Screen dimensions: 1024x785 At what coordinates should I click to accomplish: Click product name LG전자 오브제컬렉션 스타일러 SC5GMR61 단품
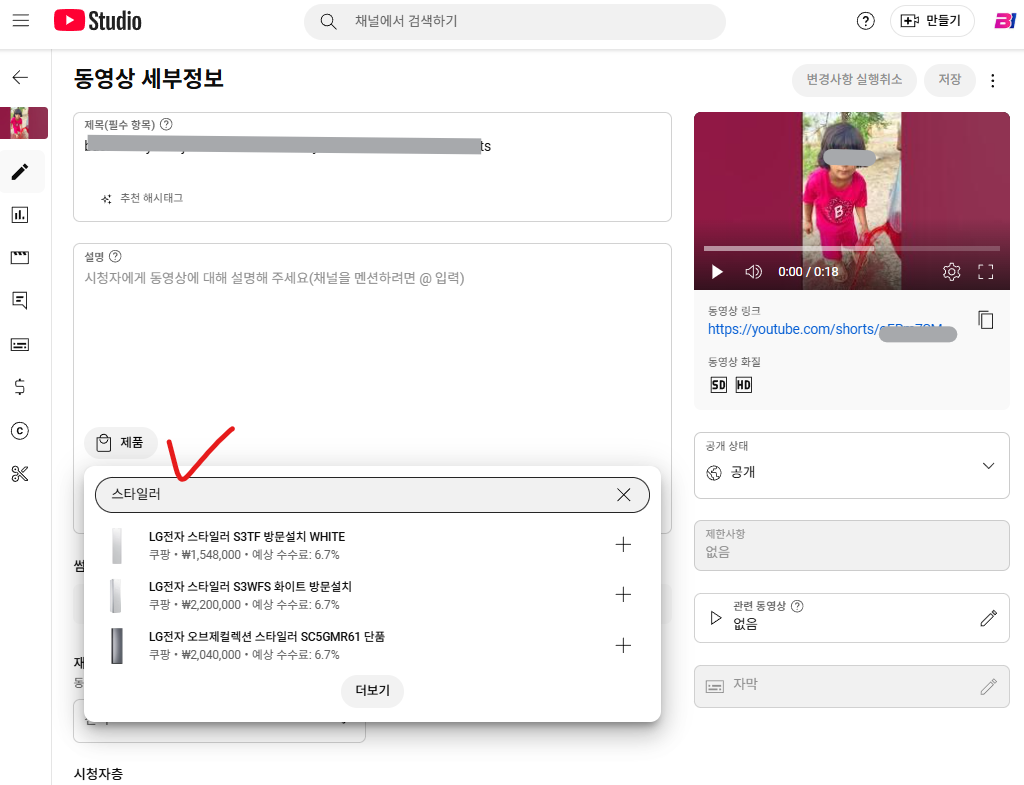tap(267, 637)
